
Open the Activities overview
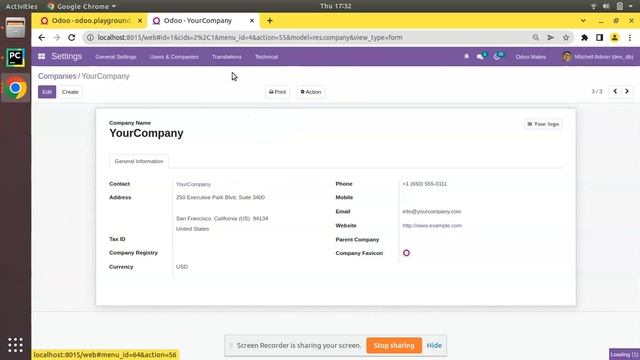pyautogui.click(x=21, y=6)
